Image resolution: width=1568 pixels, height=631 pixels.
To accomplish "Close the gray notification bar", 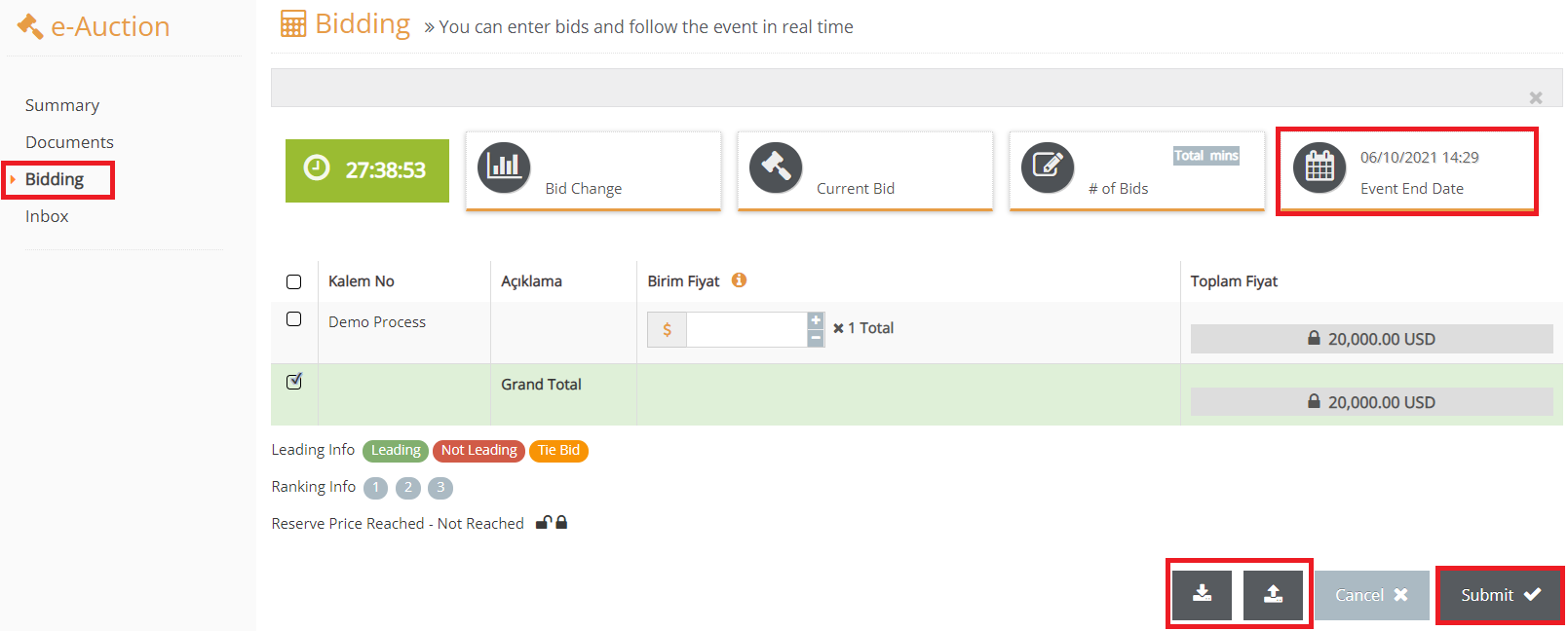I will [x=1536, y=97].
